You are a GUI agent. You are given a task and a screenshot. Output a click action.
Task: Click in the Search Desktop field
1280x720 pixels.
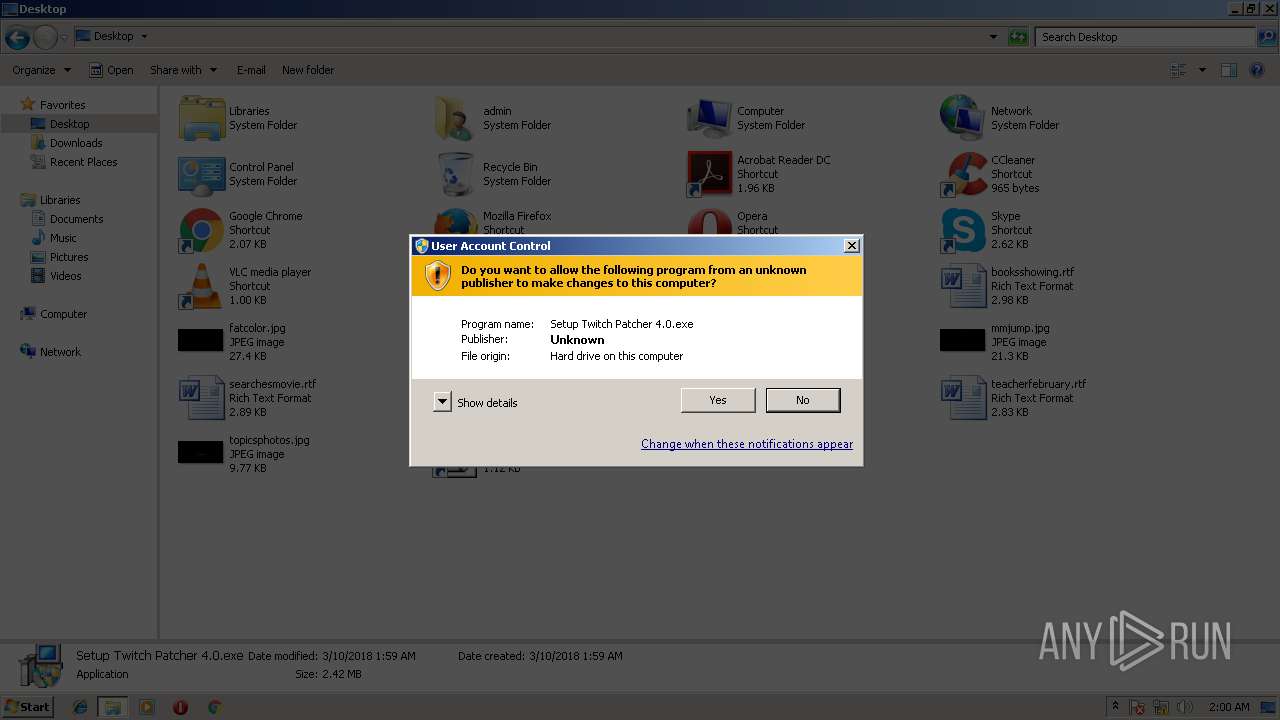click(1146, 37)
